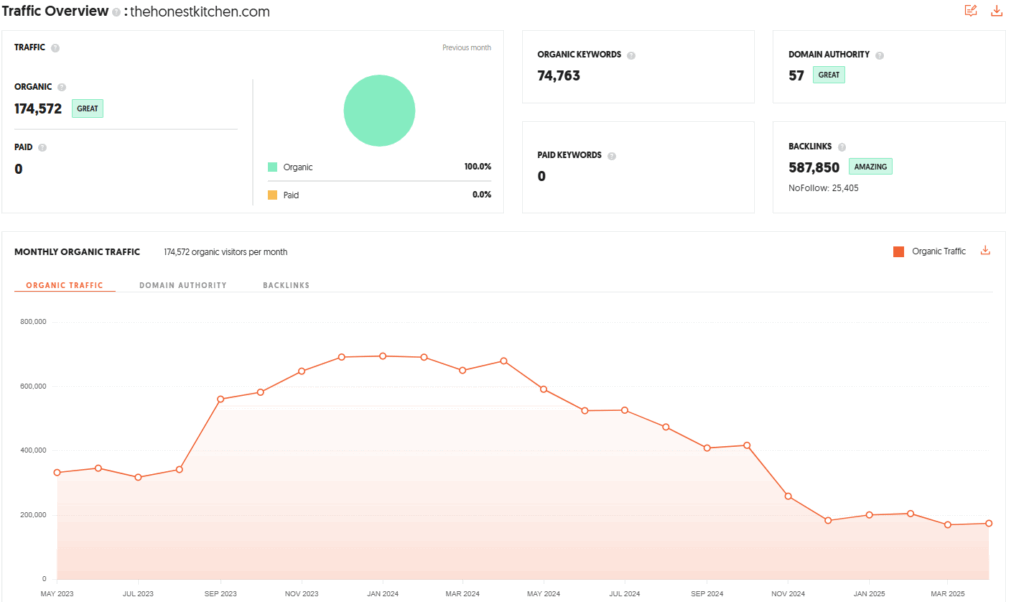Click the 200,000 y-axis label
The width and height of the screenshot is (1024, 602).
[33, 515]
